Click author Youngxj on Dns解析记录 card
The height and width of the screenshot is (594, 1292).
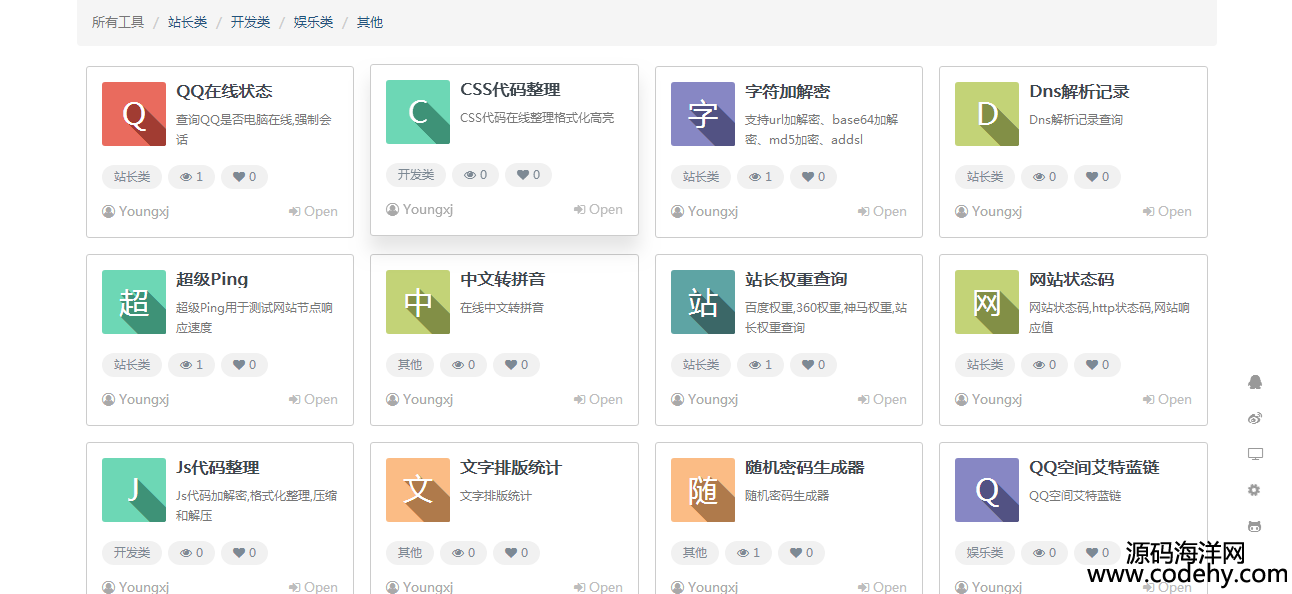pyautogui.click(x=988, y=211)
